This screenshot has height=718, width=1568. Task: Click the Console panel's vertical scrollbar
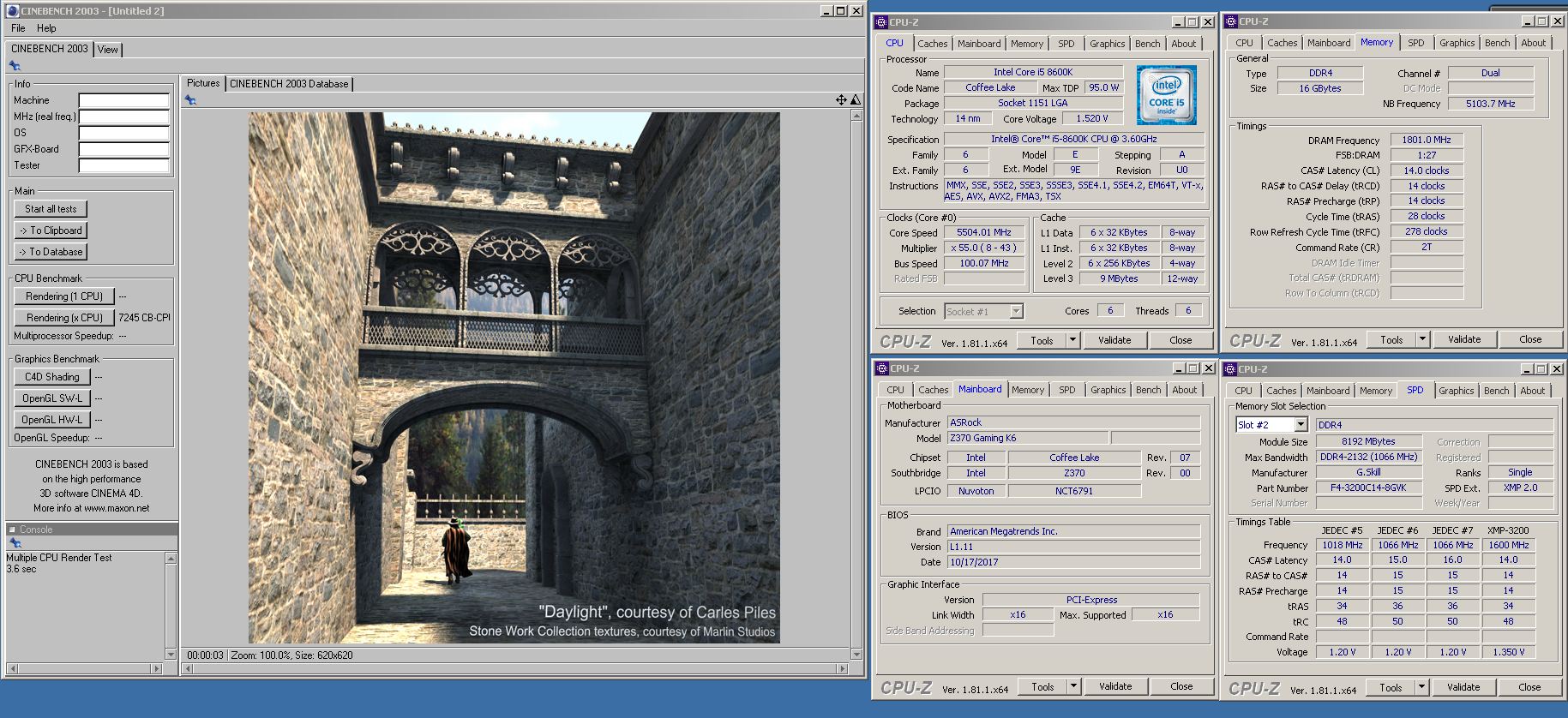pos(171,607)
